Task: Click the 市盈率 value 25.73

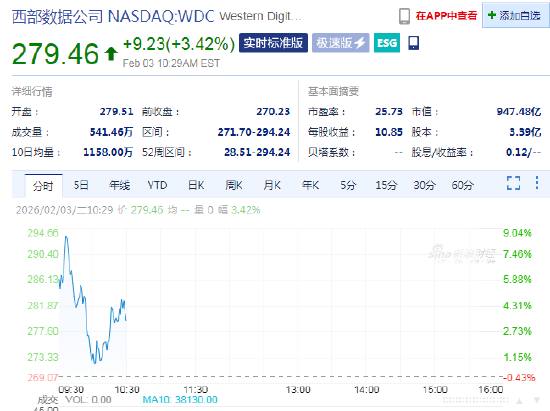Action: click(389, 112)
